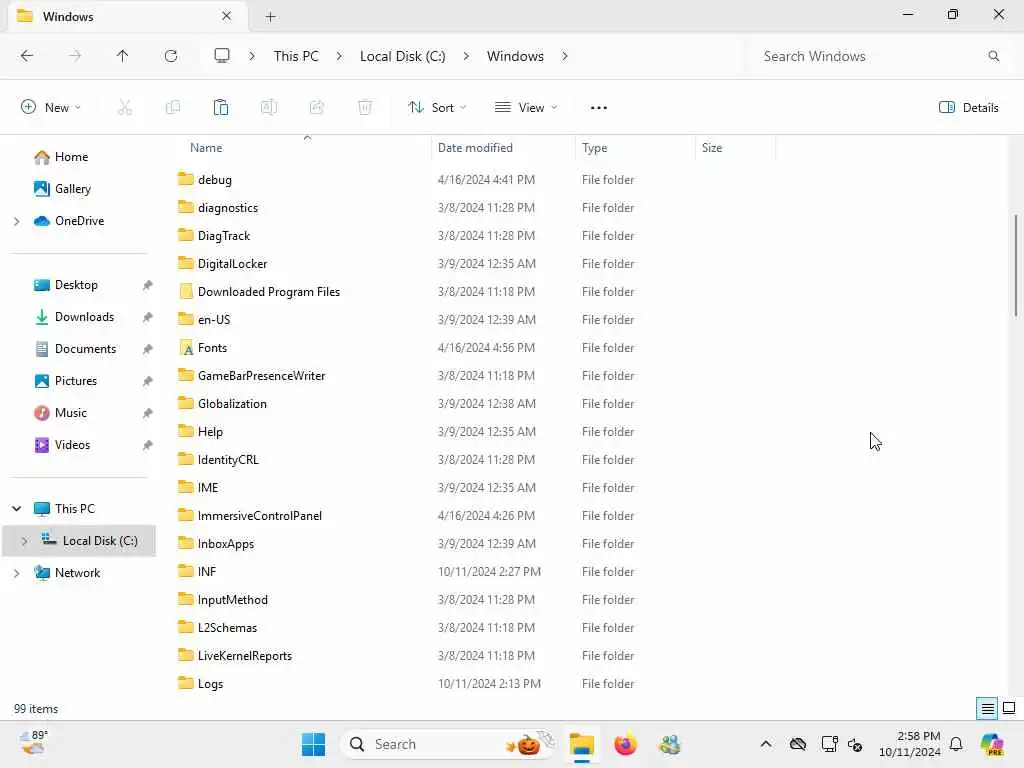Viewport: 1024px width, 768px height.
Task: Click the vertical scrollbar thumb
Action: pyautogui.click(x=1016, y=266)
